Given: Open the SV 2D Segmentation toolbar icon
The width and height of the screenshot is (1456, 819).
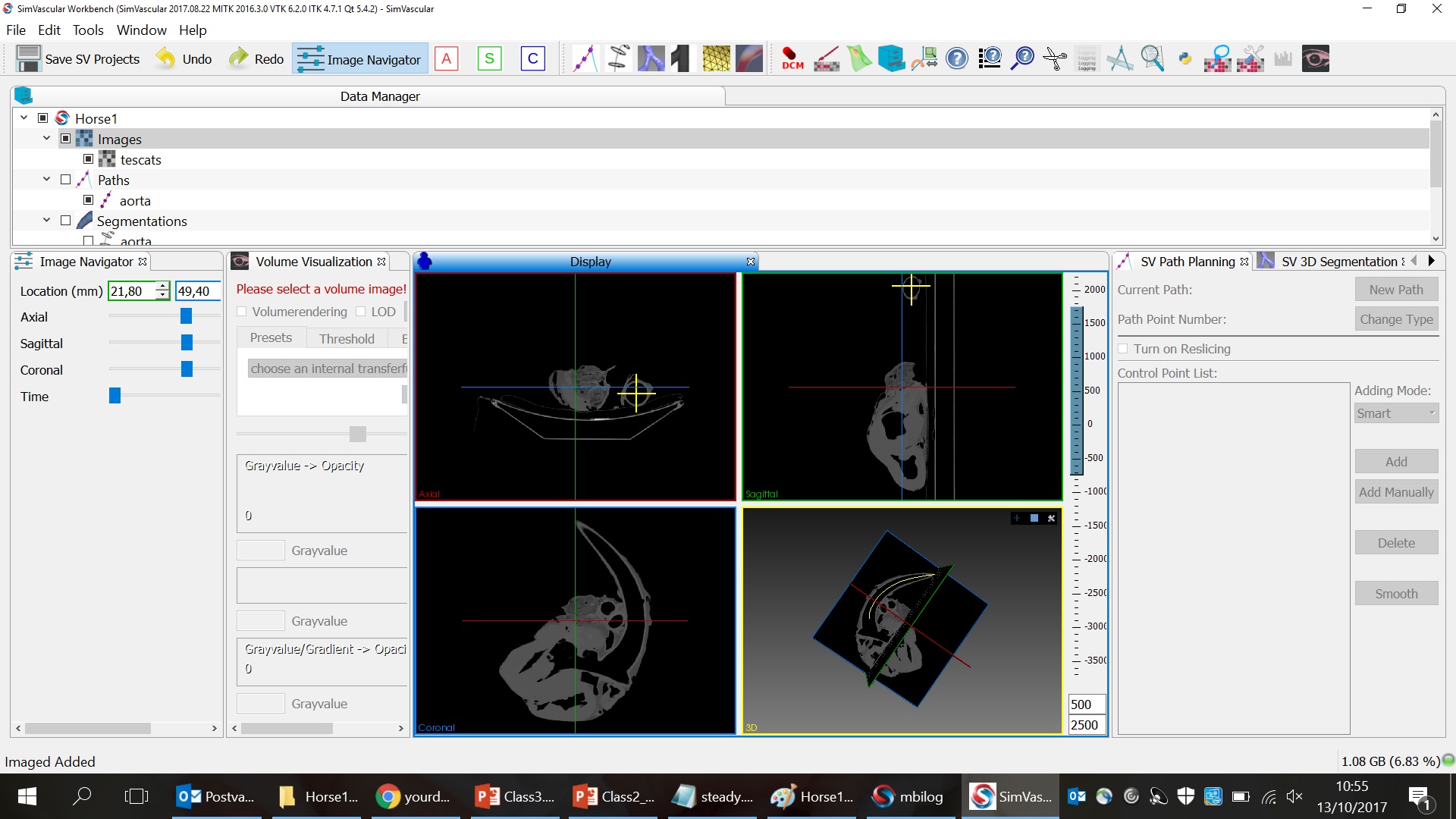Looking at the screenshot, I should point(618,58).
